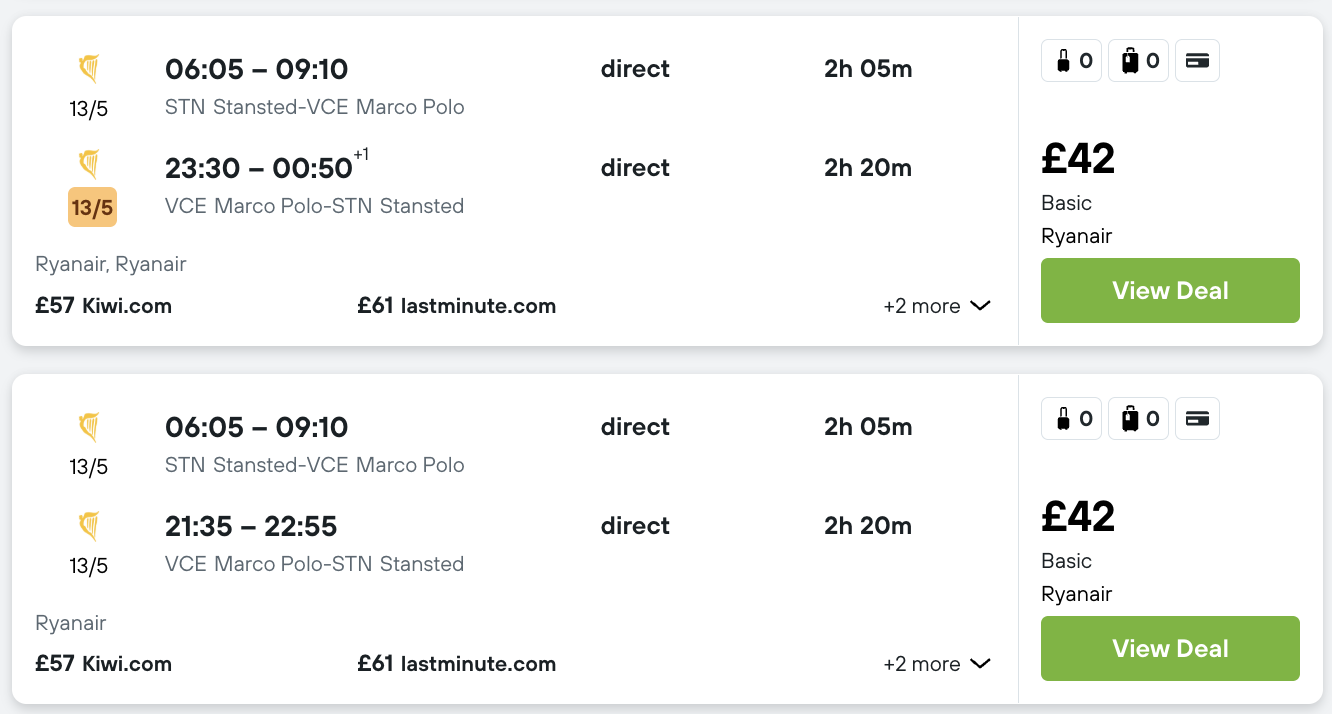Click Ryanair logo beside 23:30 return flight
This screenshot has height=714, width=1332.
pos(90,164)
